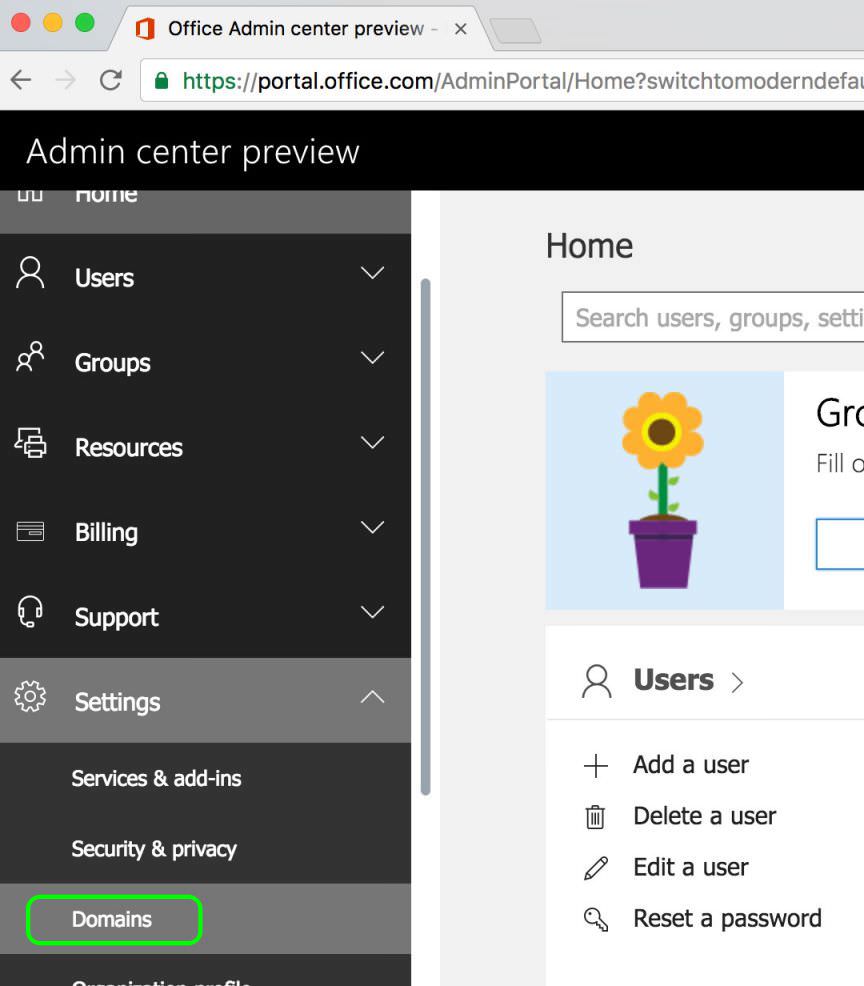Click the arrow next to Users card heading

pyautogui.click(x=738, y=682)
